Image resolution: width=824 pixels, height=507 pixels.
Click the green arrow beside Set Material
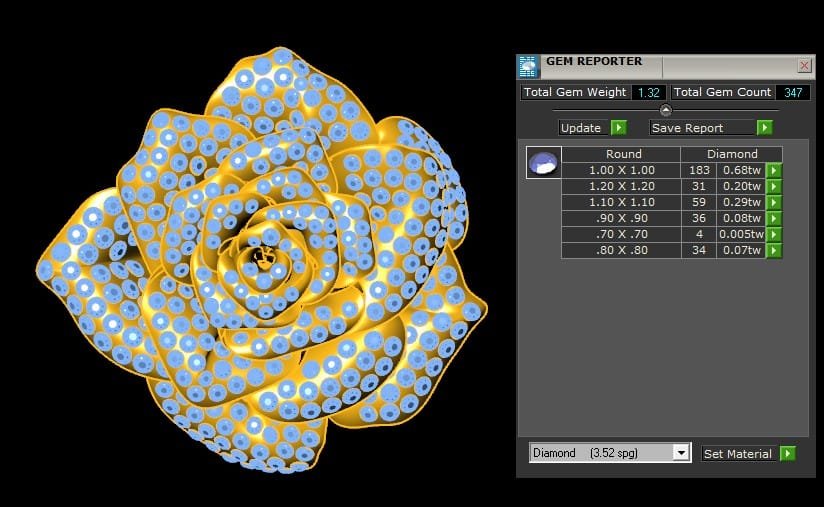(788, 454)
